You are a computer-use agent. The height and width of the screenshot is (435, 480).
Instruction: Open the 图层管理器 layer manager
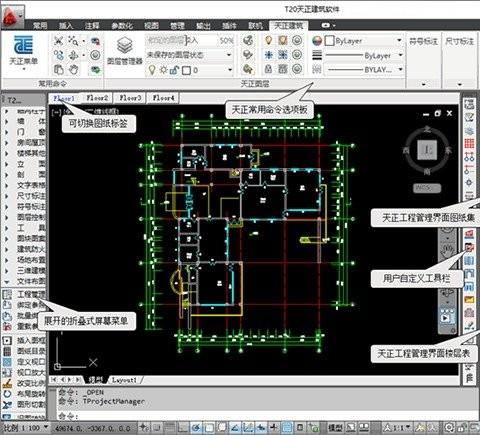pos(125,51)
